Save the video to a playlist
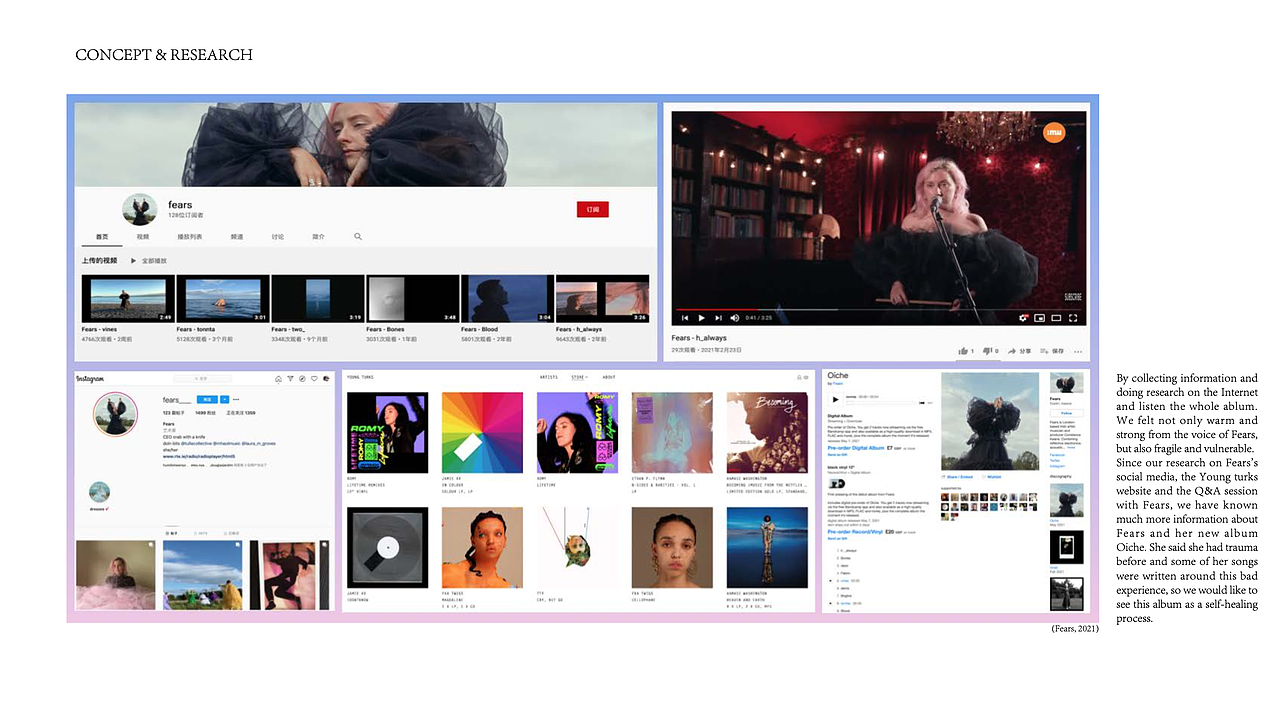The width and height of the screenshot is (1280, 714). 1052,351
